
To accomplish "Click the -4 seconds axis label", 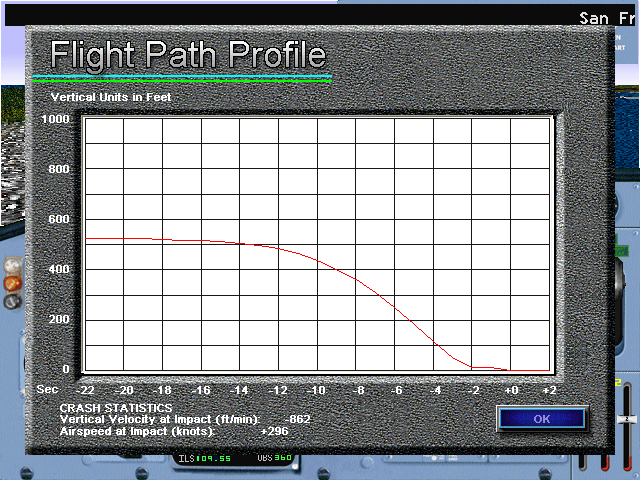I will tap(436, 390).
